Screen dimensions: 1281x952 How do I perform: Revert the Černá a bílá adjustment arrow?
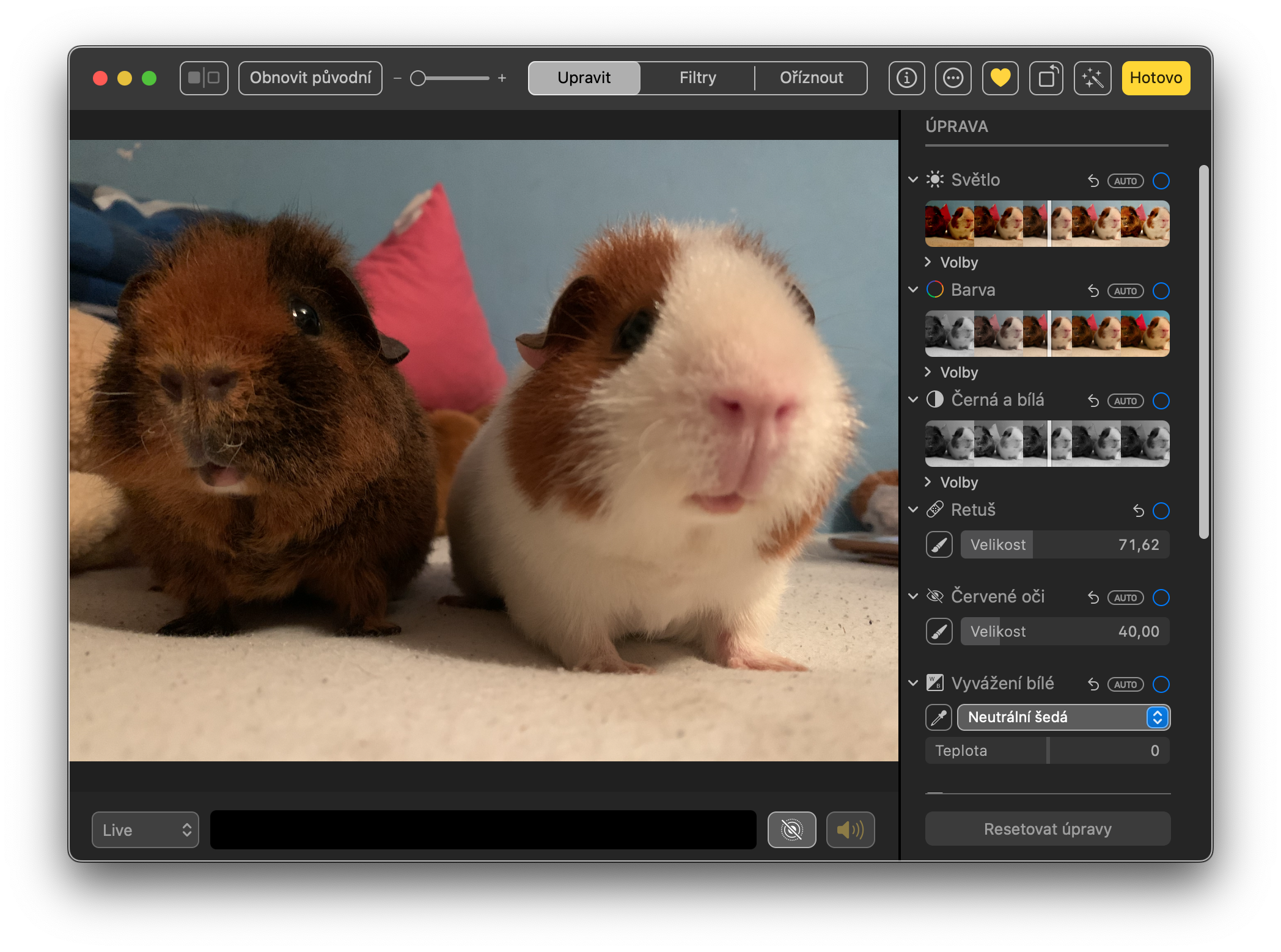(1093, 401)
